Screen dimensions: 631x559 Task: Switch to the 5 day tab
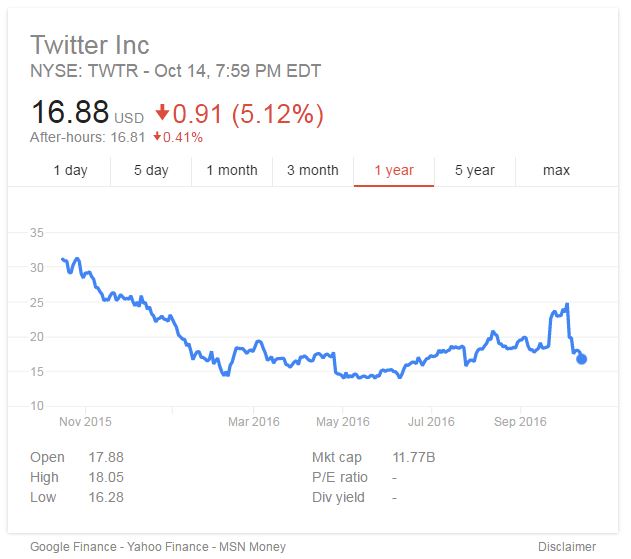pos(151,170)
